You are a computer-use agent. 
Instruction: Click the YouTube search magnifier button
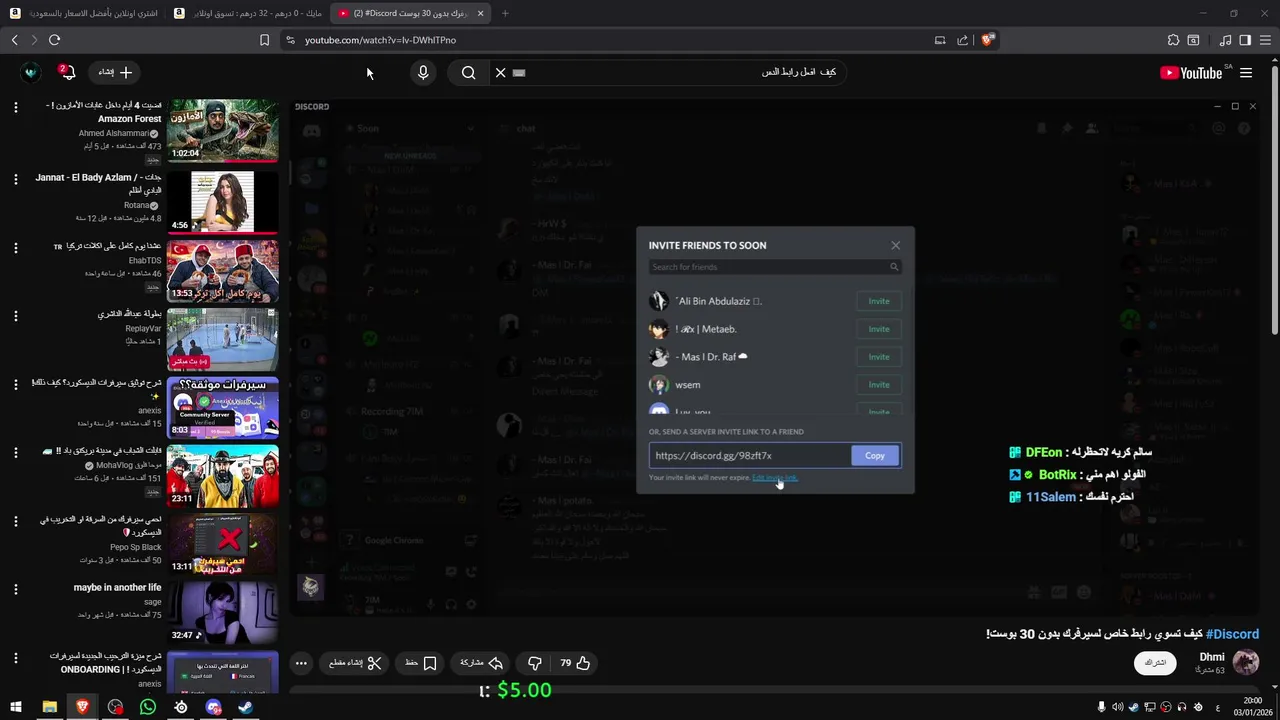tap(468, 72)
